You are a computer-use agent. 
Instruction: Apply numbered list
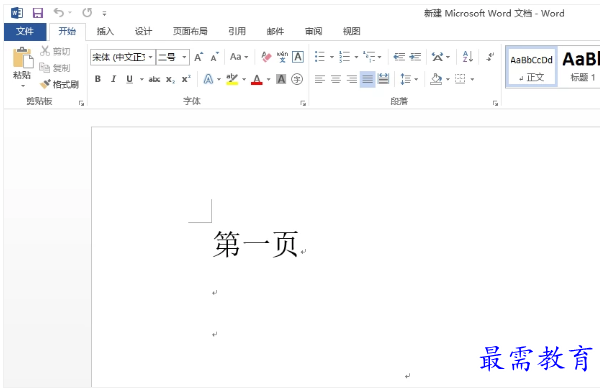pos(344,57)
